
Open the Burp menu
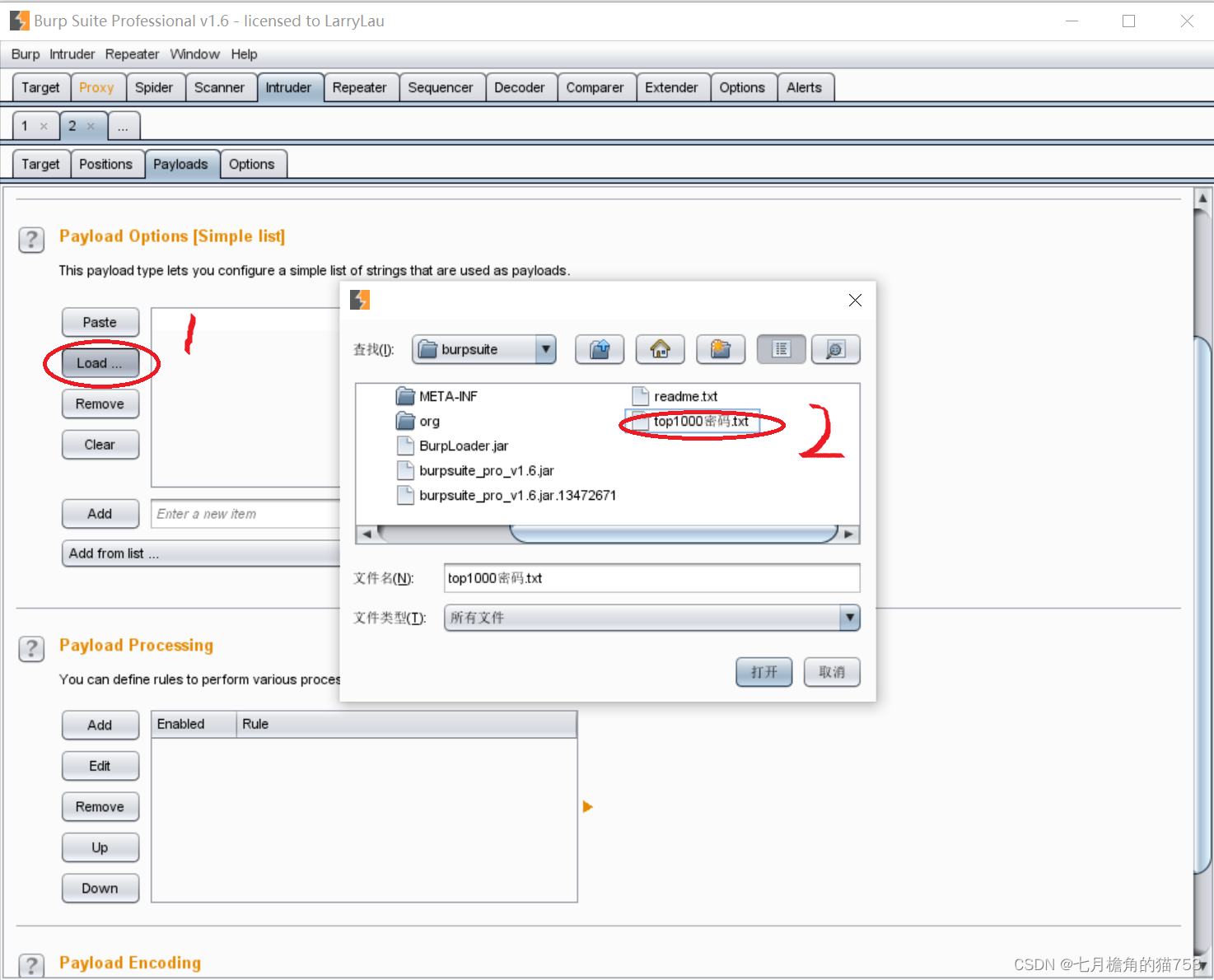pos(26,54)
